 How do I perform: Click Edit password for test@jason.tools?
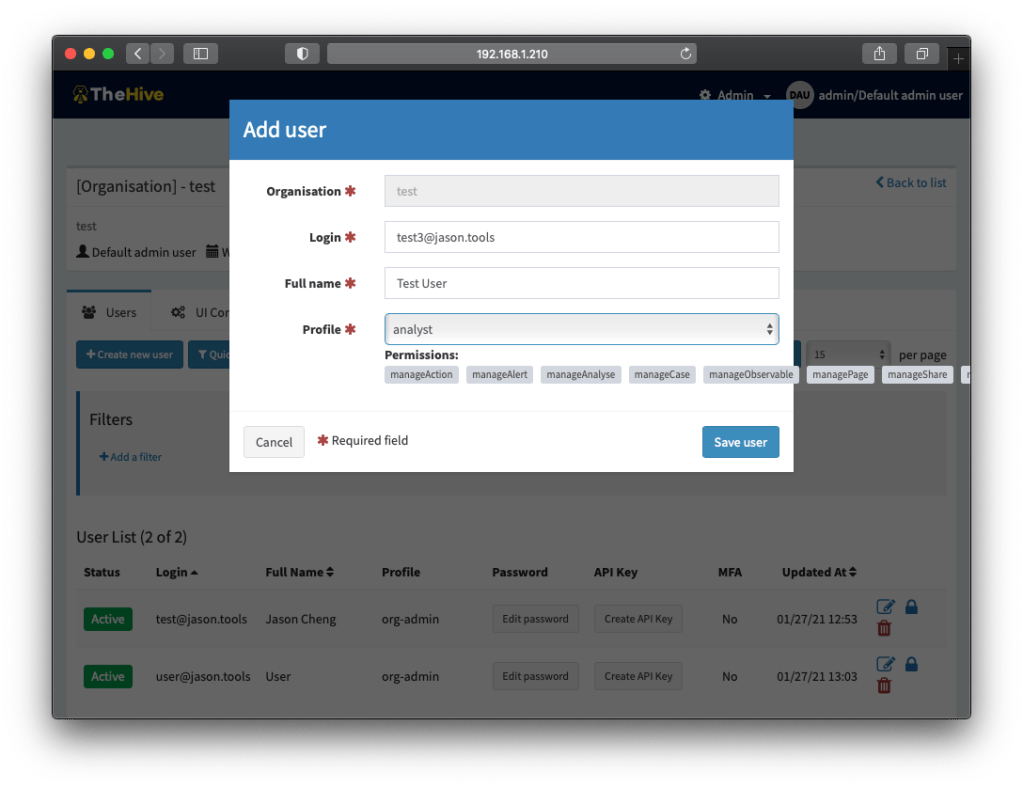(535, 619)
